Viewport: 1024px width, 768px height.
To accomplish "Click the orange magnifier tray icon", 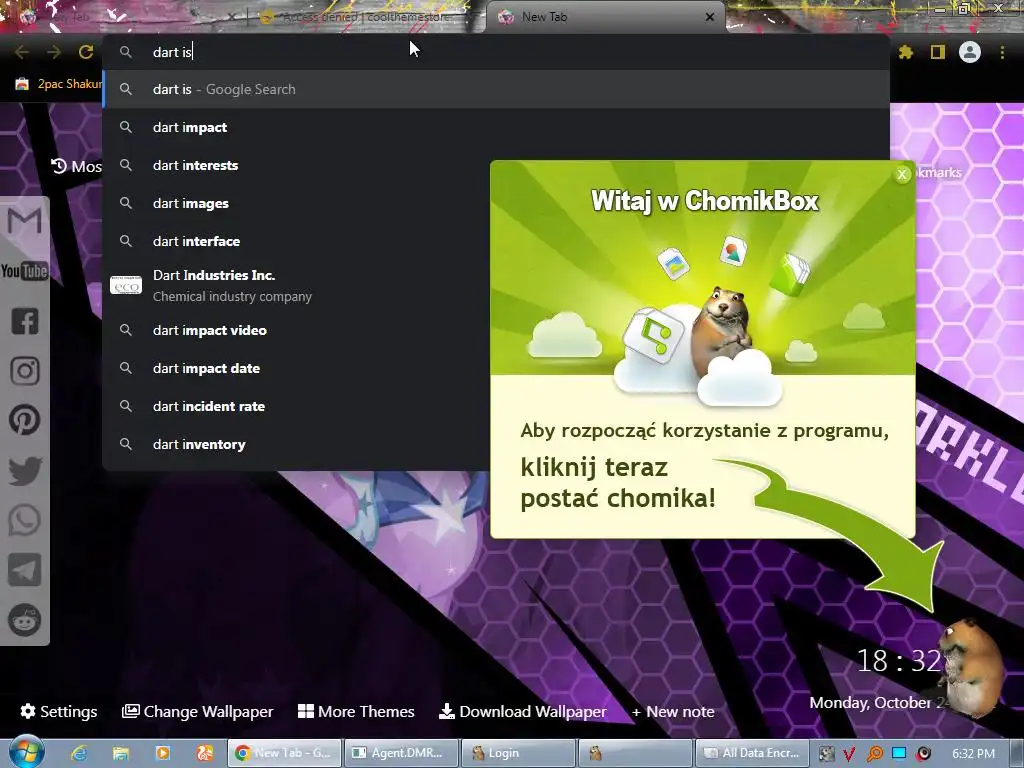I will 874,754.
